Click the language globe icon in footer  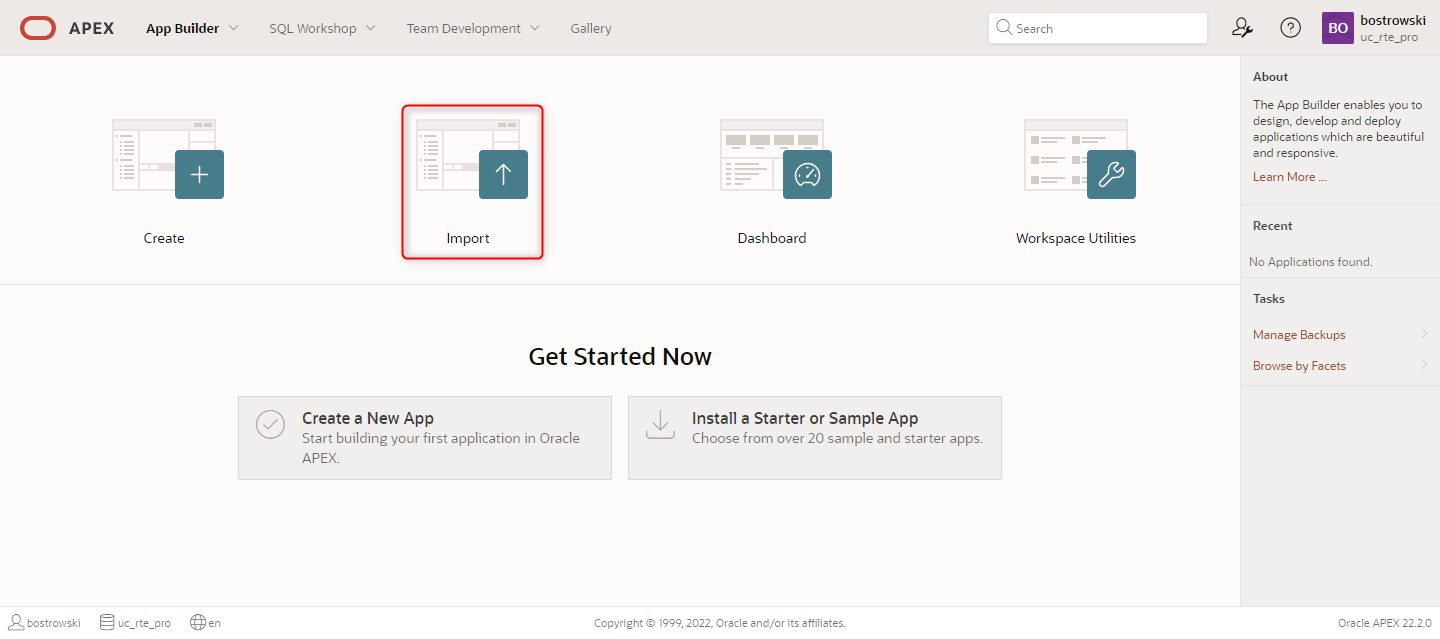pyautogui.click(x=198, y=622)
